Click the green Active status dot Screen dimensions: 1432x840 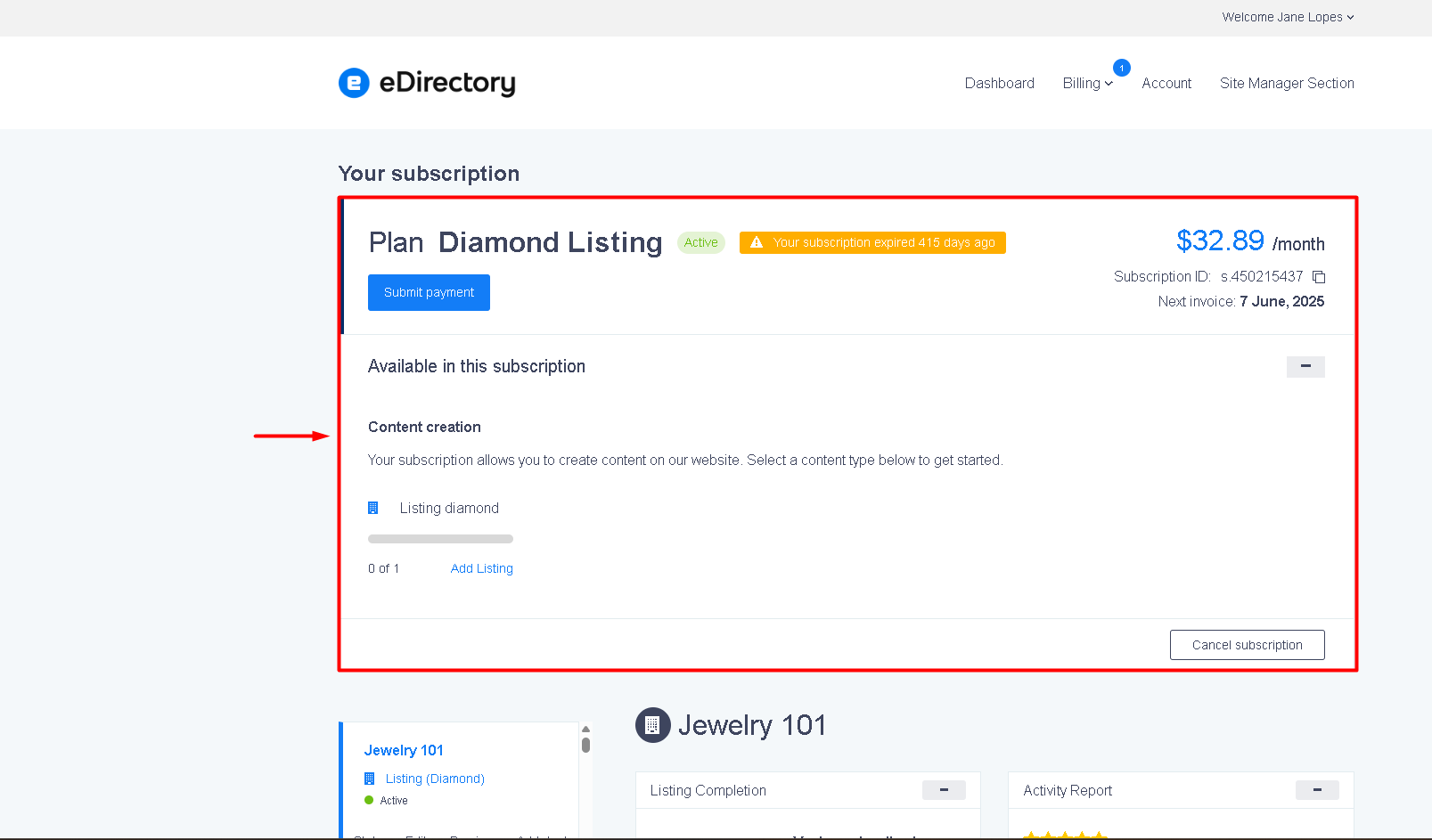click(x=369, y=800)
